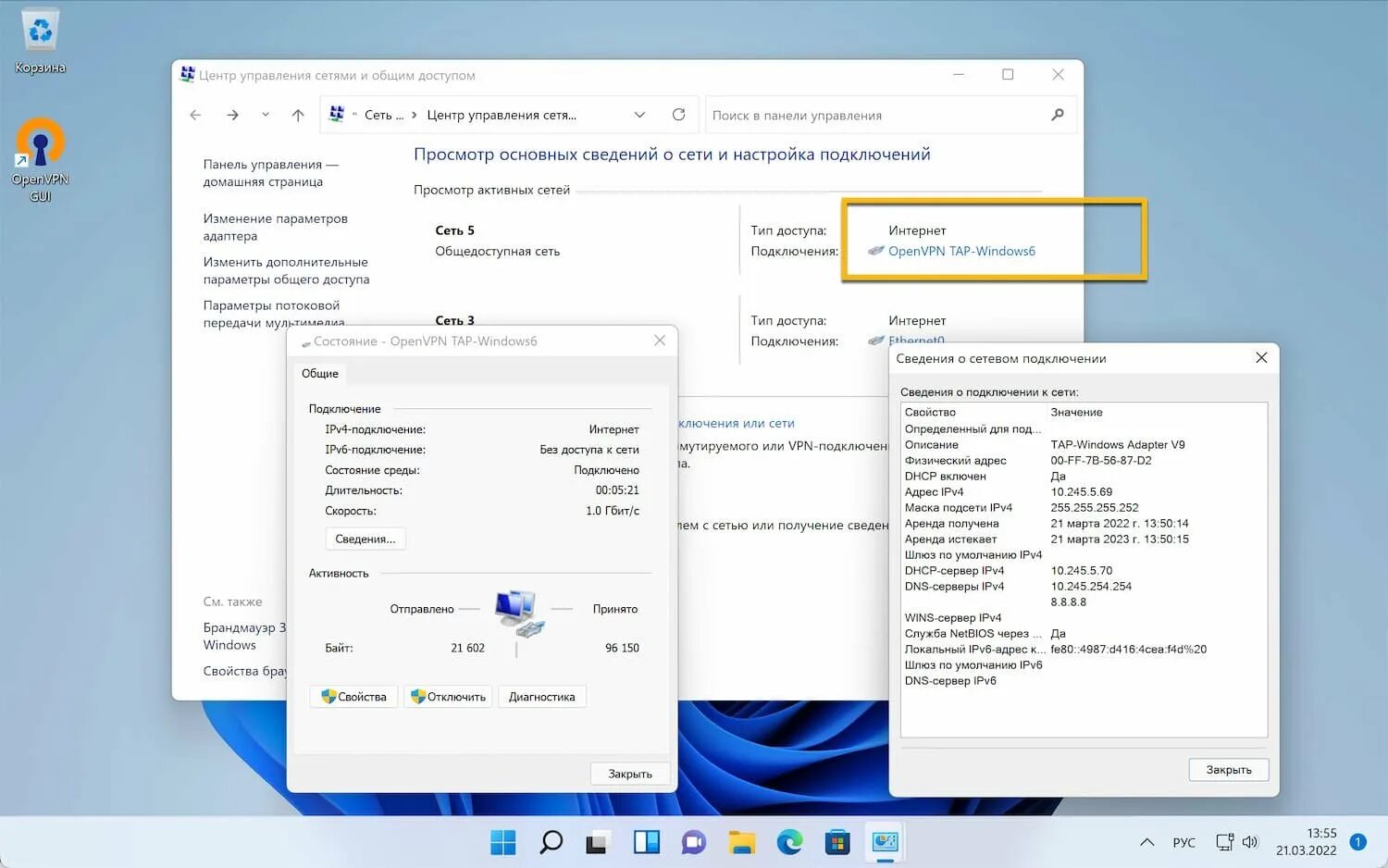Screen dimensions: 1388x868
Task: Show hidden tray icons chevron
Action: pos(1146,842)
